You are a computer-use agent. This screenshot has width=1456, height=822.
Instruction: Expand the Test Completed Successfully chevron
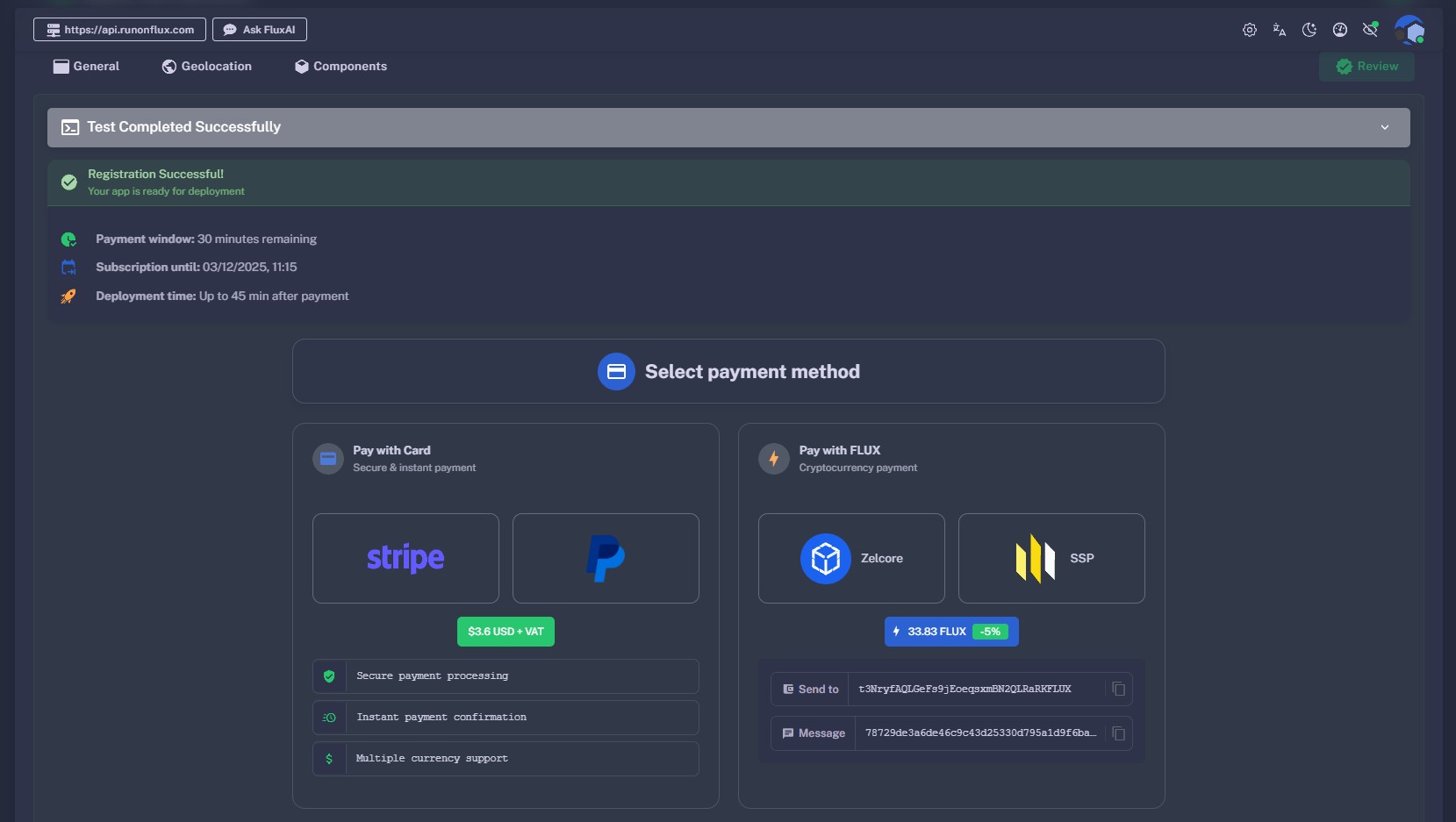coord(1384,127)
